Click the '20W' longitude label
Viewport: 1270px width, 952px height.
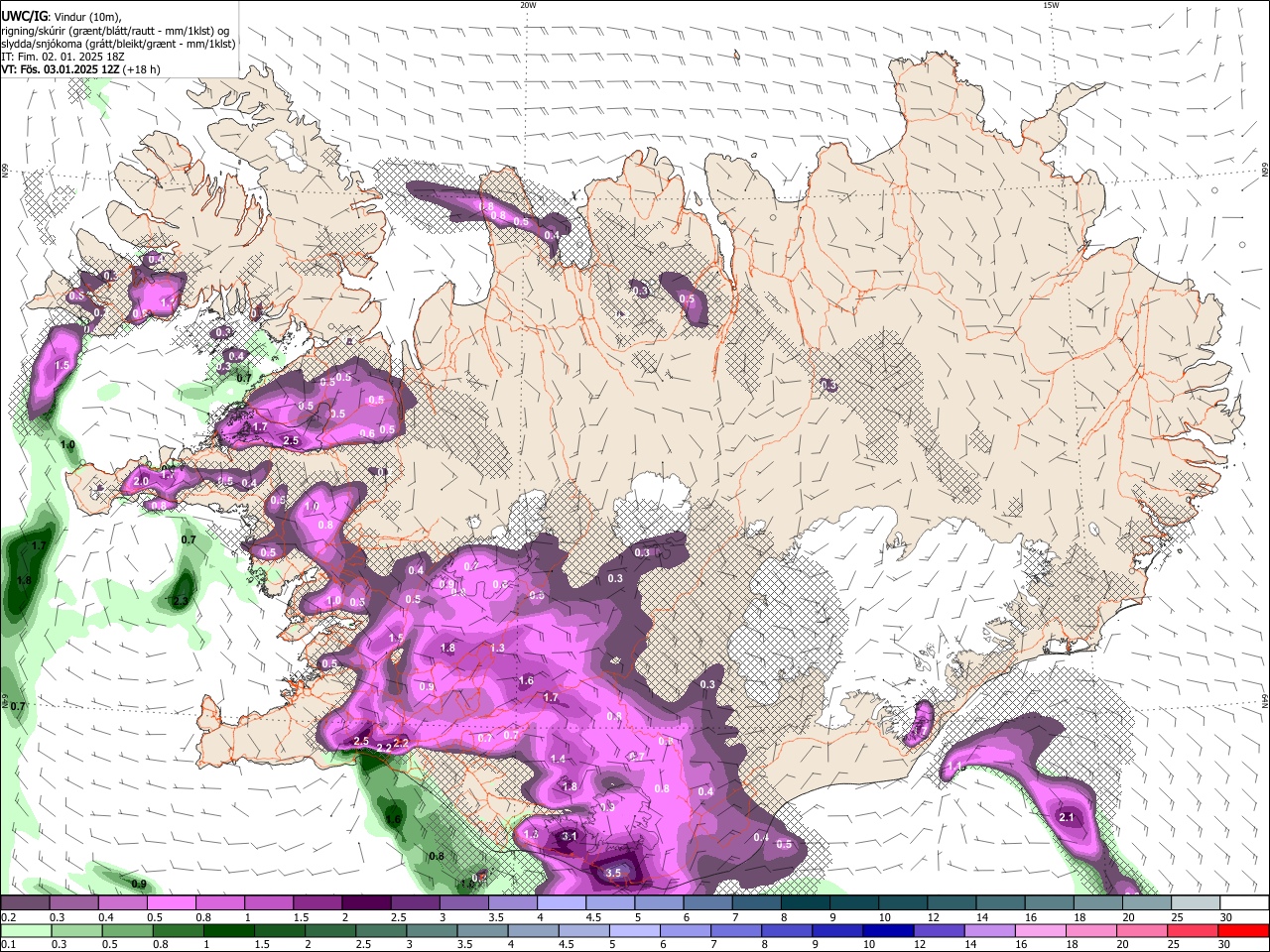click(528, 5)
